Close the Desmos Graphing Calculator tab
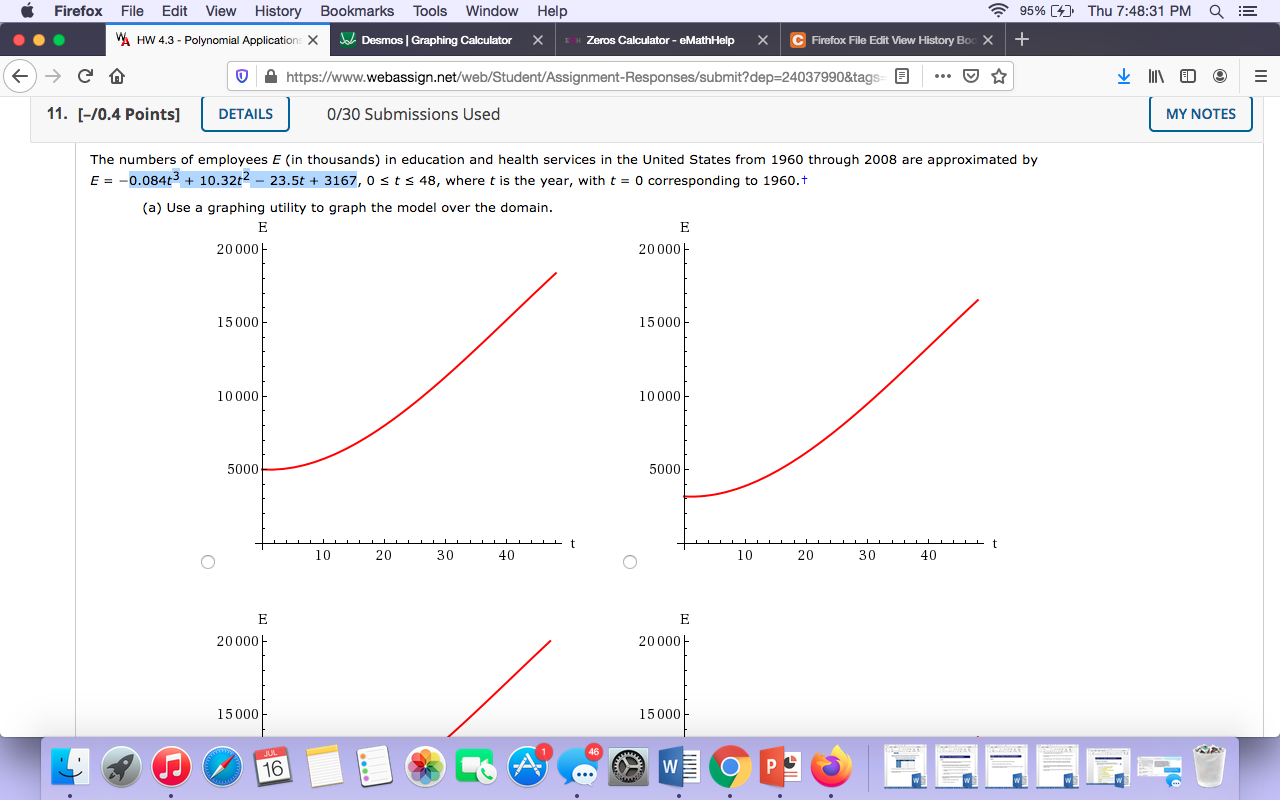The image size is (1280, 800). 538,40
